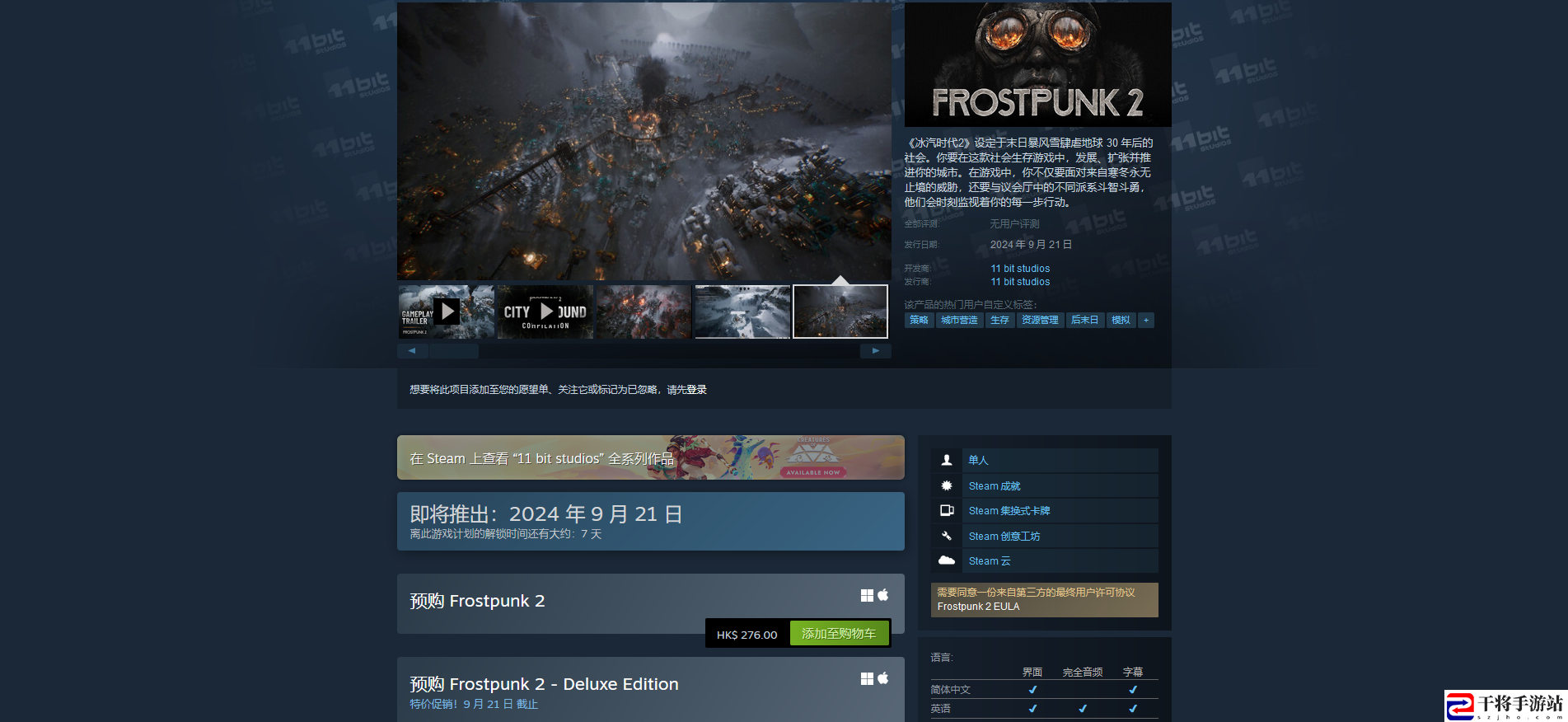This screenshot has height=722, width=1568.
Task: Open the fourth snowy city screenshot thumbnail
Action: (742, 312)
